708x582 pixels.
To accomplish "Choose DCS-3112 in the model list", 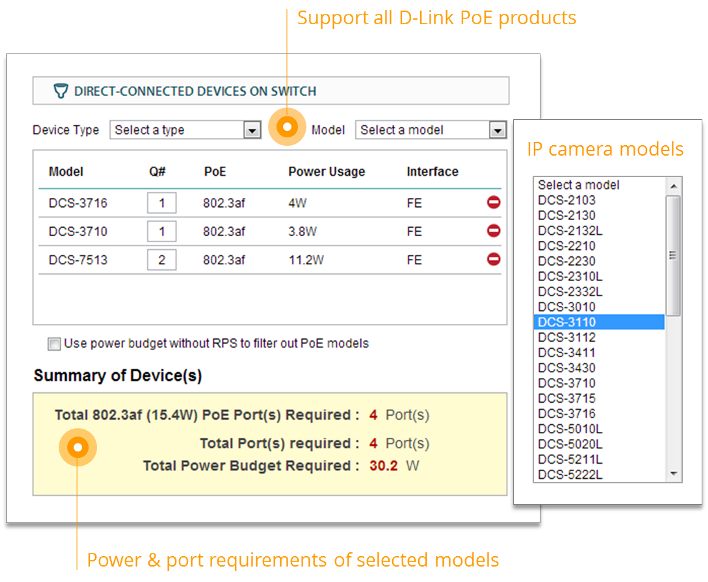I will [x=599, y=337].
